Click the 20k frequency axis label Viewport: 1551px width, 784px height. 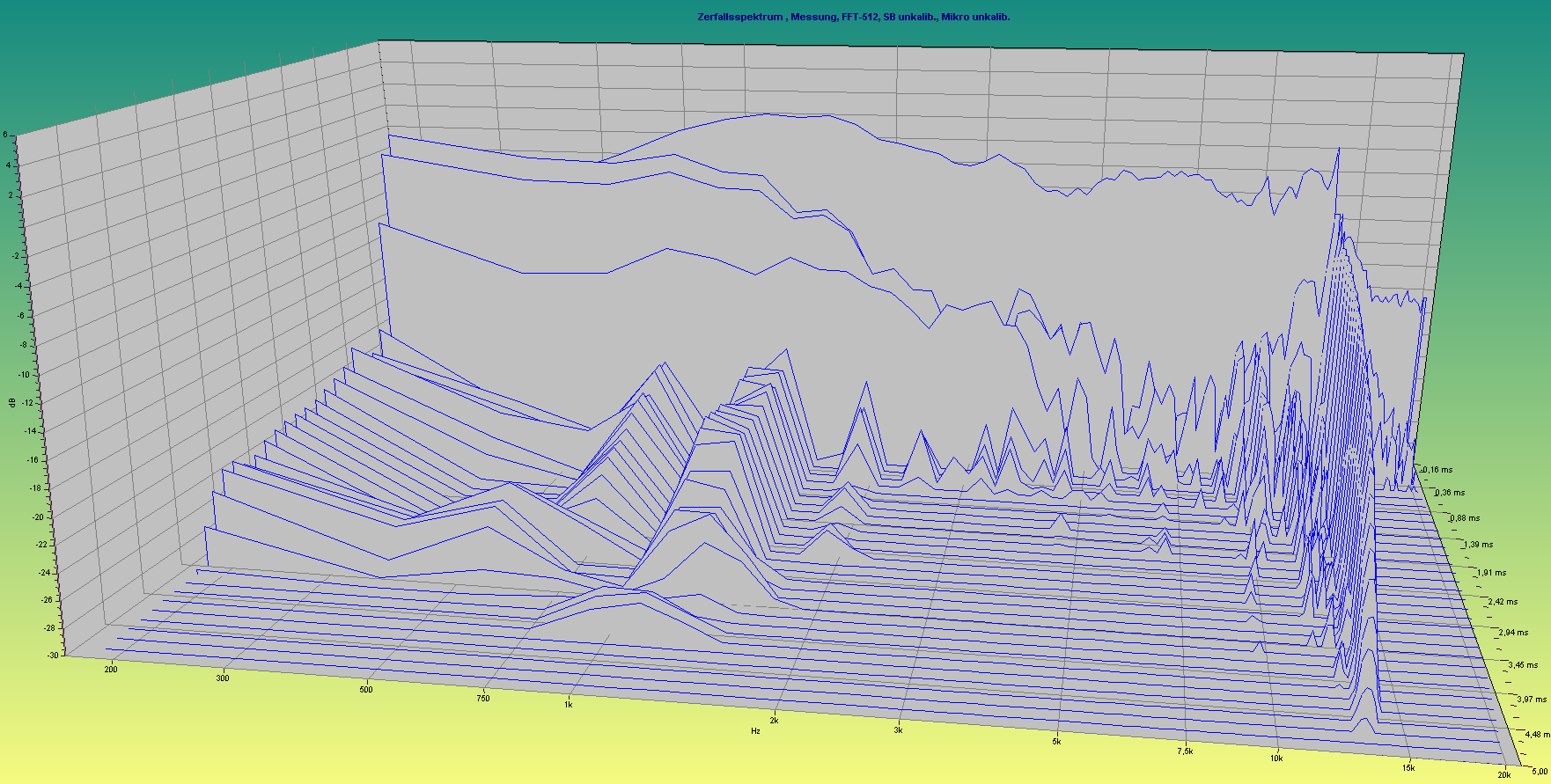[1504, 775]
